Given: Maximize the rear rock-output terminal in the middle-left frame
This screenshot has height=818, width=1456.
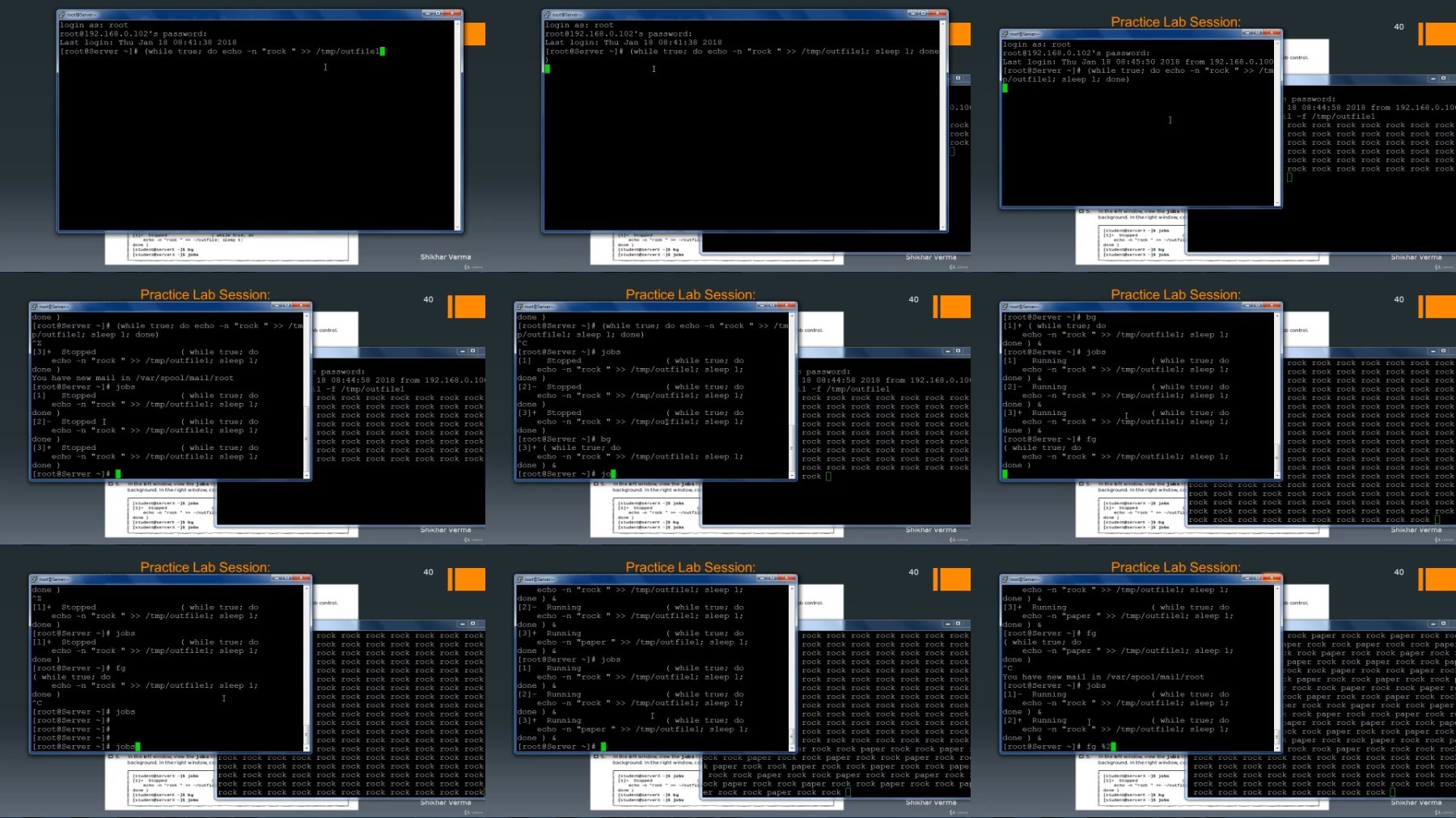Looking at the screenshot, I should click(x=472, y=351).
